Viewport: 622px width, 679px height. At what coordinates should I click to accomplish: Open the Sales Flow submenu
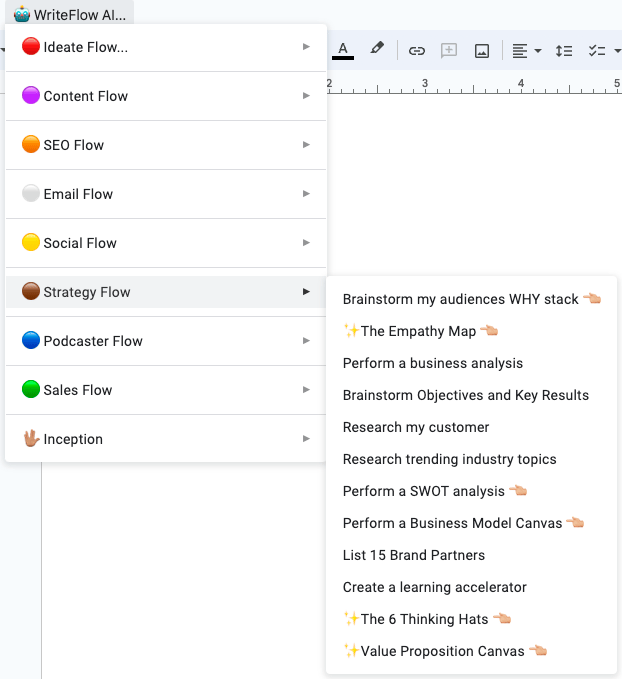click(x=166, y=390)
